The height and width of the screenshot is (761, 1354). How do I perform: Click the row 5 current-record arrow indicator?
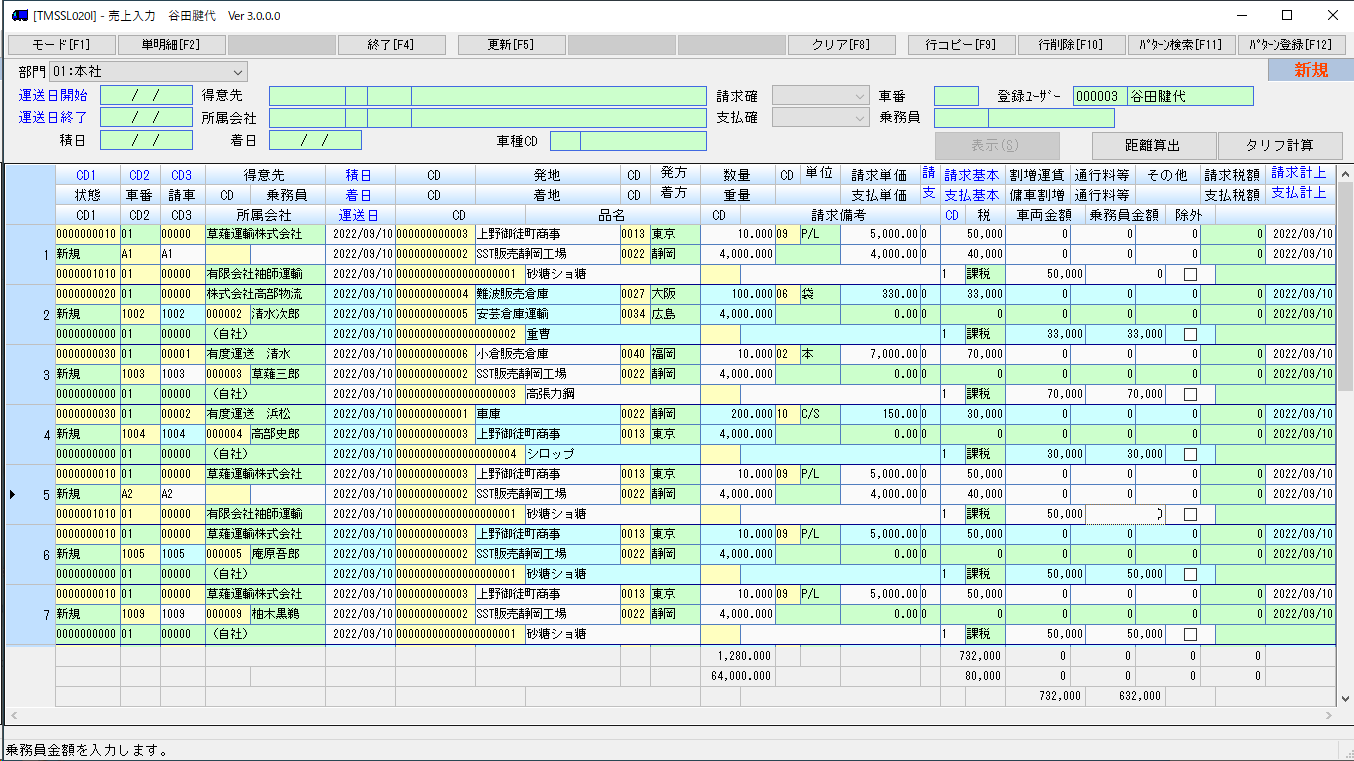pos(12,494)
